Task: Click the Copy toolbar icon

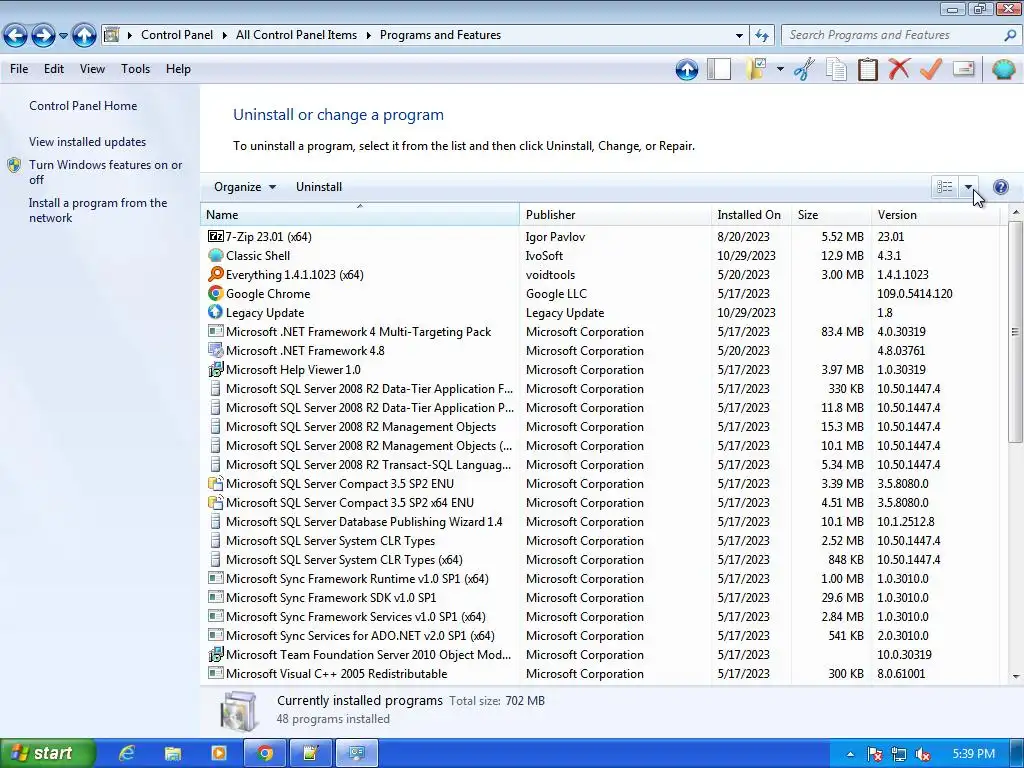Action: tap(836, 69)
